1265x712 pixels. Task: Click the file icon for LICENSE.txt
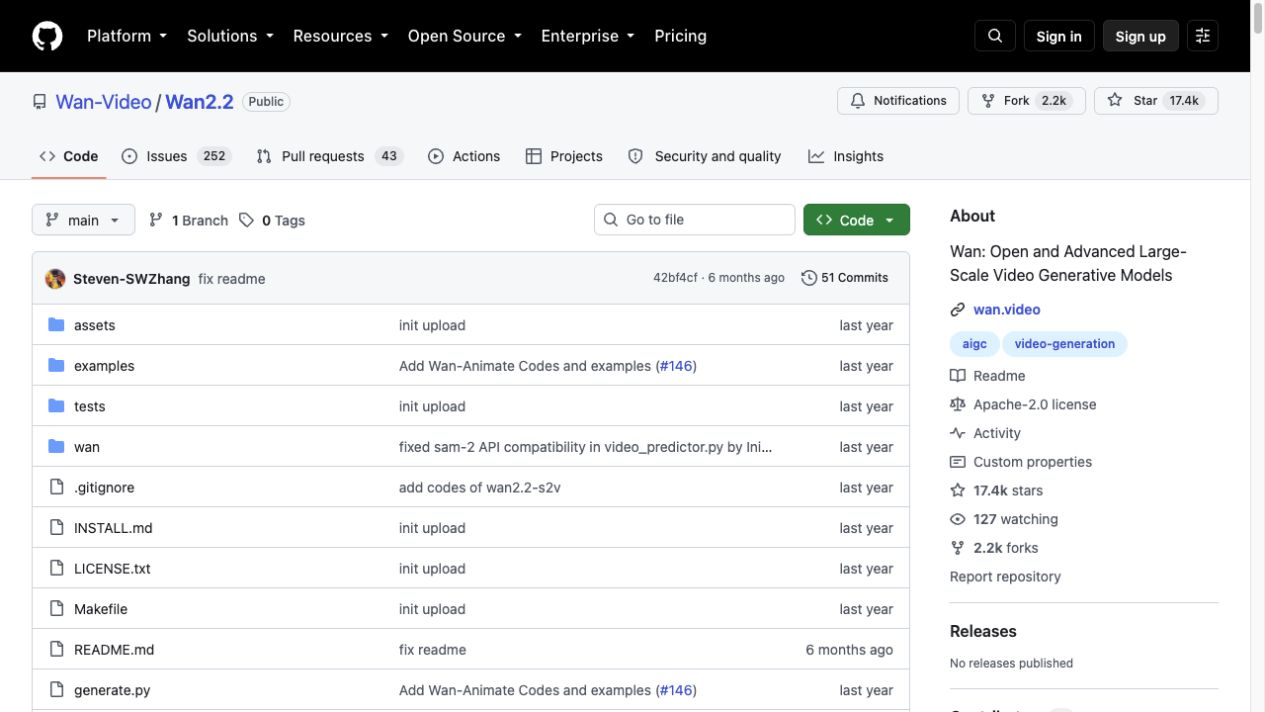(56, 569)
